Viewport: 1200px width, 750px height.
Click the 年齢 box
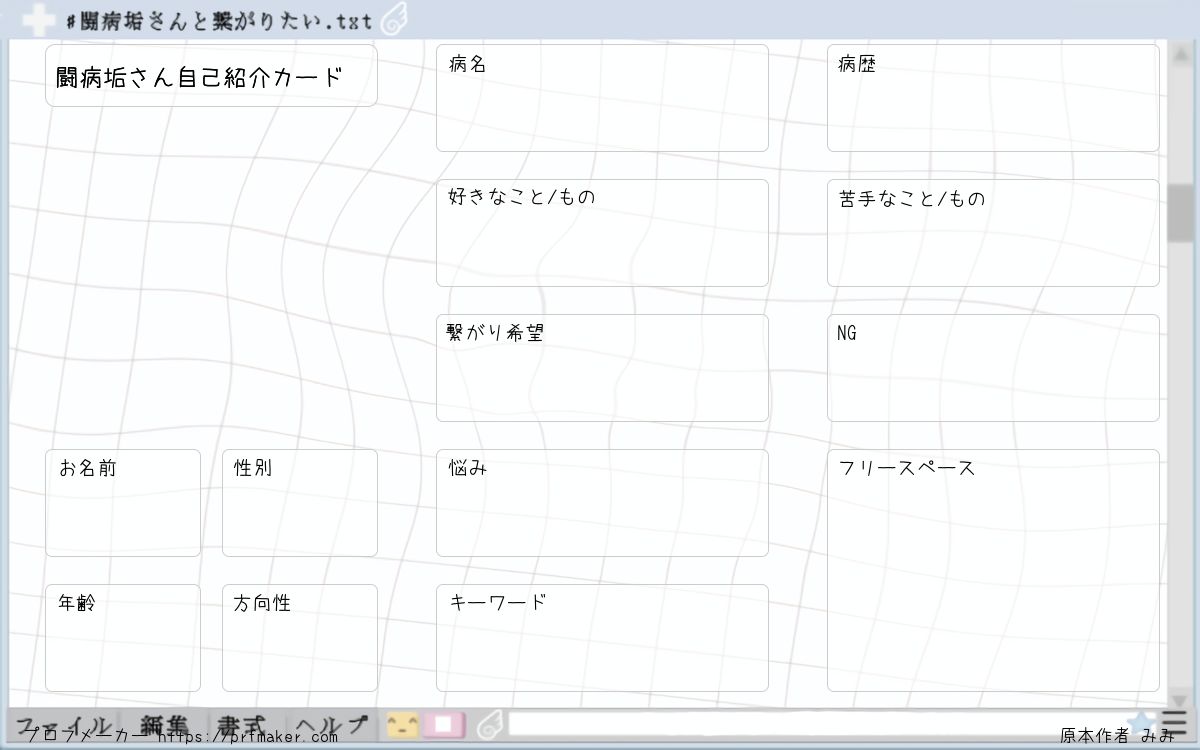point(123,638)
